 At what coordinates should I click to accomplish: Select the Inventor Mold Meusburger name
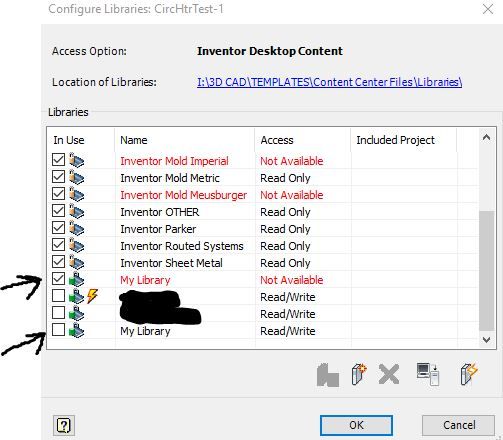(x=183, y=195)
